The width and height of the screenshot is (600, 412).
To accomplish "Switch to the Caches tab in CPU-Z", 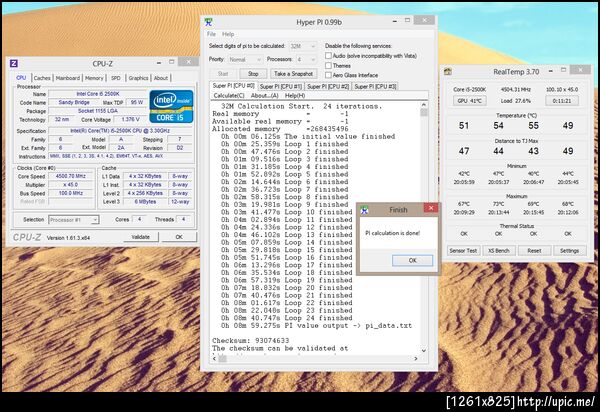I will click(42, 78).
